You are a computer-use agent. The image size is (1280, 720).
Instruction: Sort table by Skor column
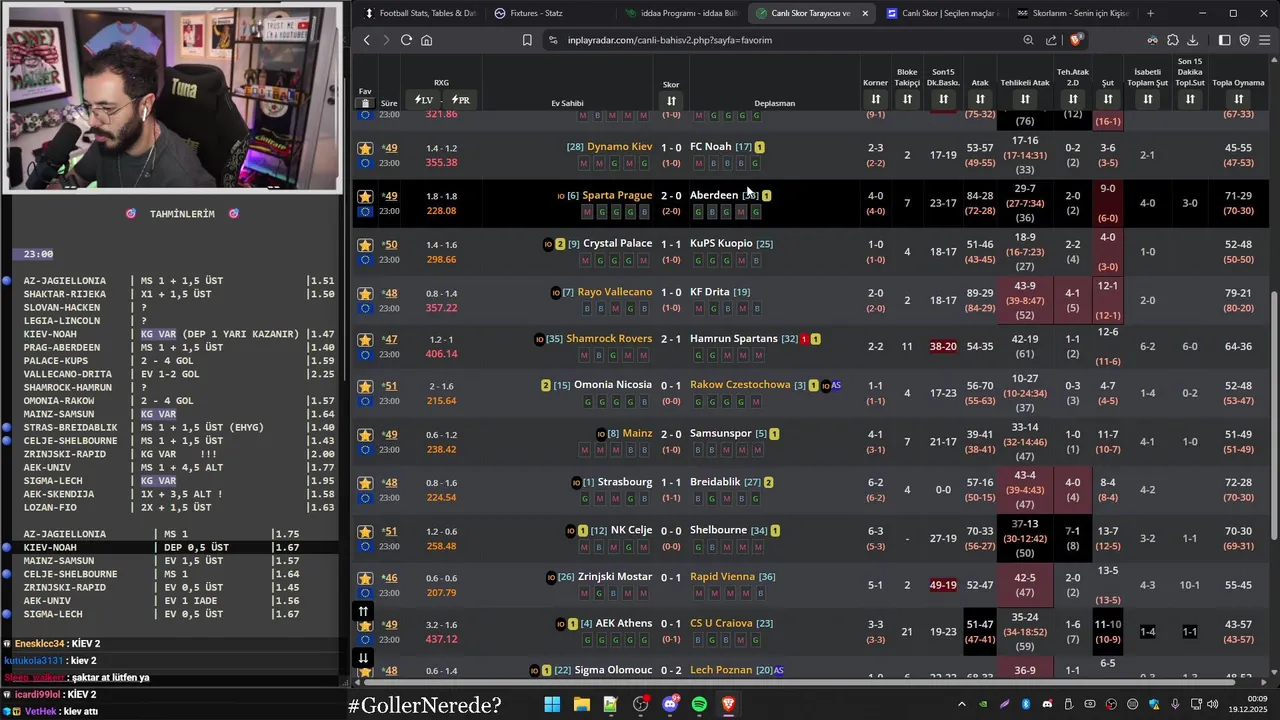point(671,100)
